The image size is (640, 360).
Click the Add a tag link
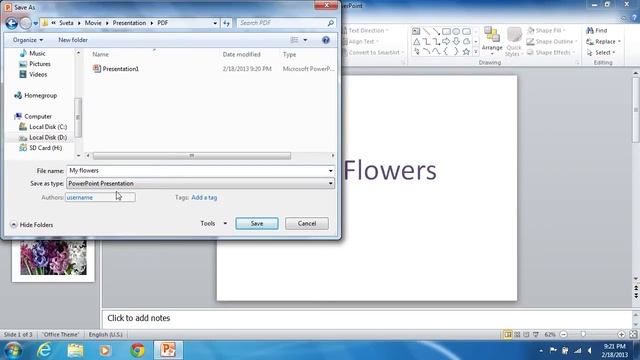204,198
